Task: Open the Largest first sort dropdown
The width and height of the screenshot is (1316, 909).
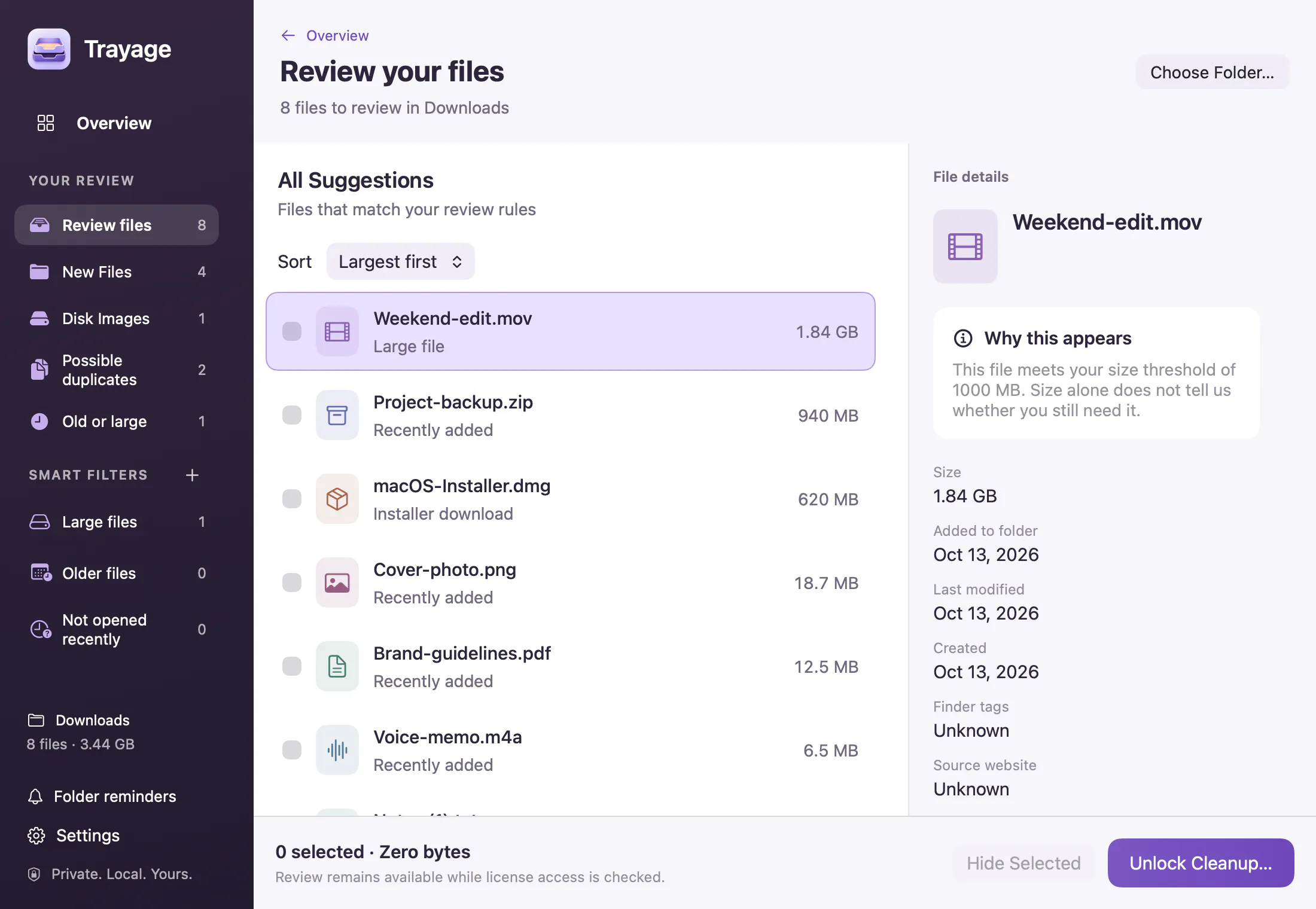Action: click(x=400, y=261)
